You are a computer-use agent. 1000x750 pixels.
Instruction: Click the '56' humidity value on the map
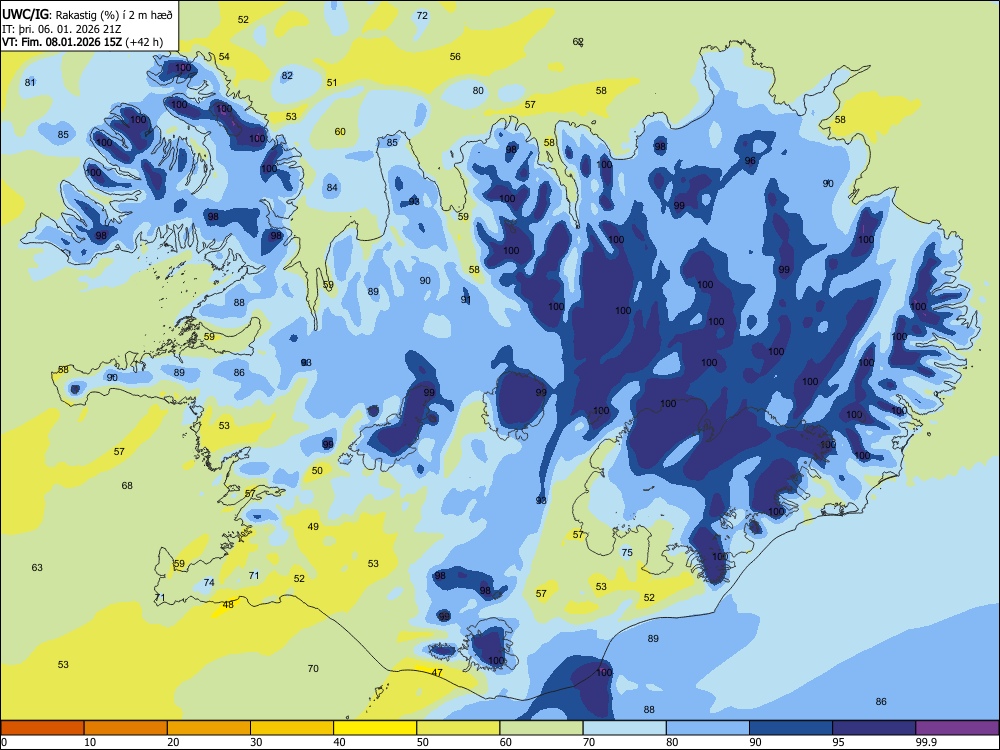pos(455,56)
